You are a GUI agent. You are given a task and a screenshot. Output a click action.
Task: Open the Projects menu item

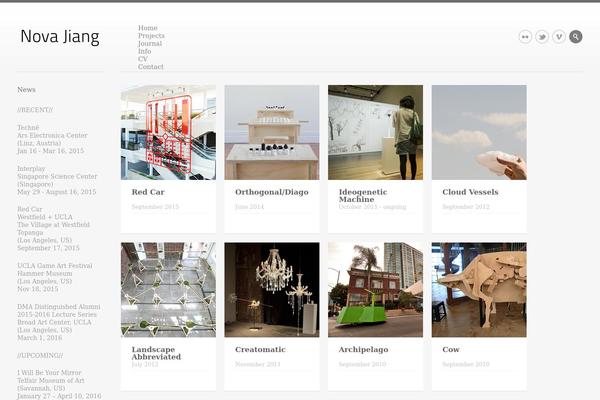pyautogui.click(x=151, y=36)
